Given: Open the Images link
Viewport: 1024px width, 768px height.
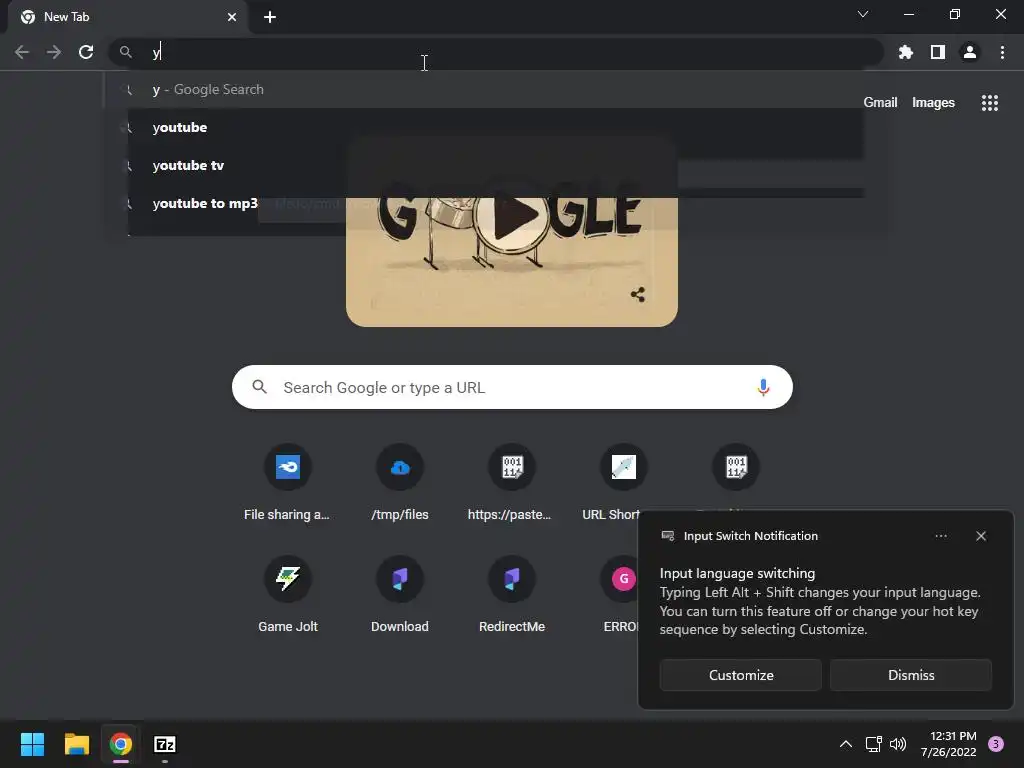Looking at the screenshot, I should click(933, 103).
